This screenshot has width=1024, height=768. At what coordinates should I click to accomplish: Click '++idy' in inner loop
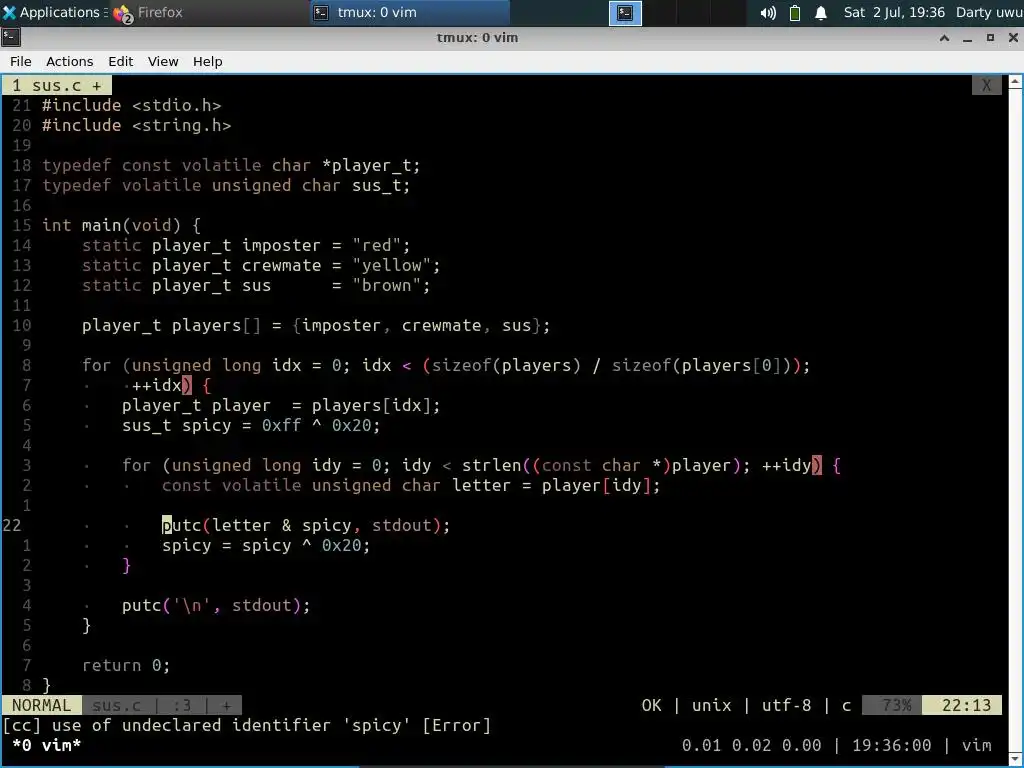point(786,465)
